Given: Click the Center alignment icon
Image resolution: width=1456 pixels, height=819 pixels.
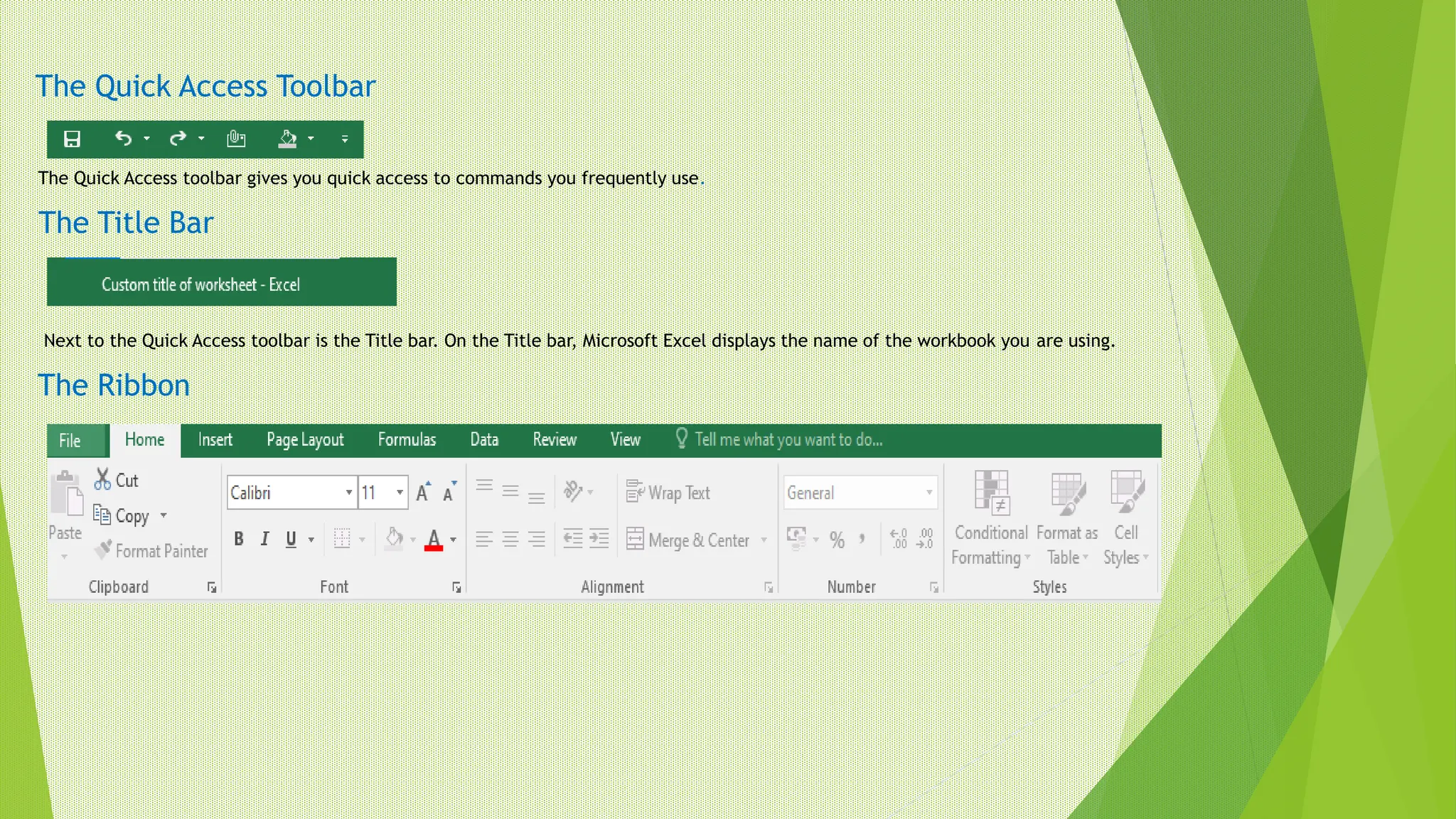Looking at the screenshot, I should pyautogui.click(x=510, y=540).
